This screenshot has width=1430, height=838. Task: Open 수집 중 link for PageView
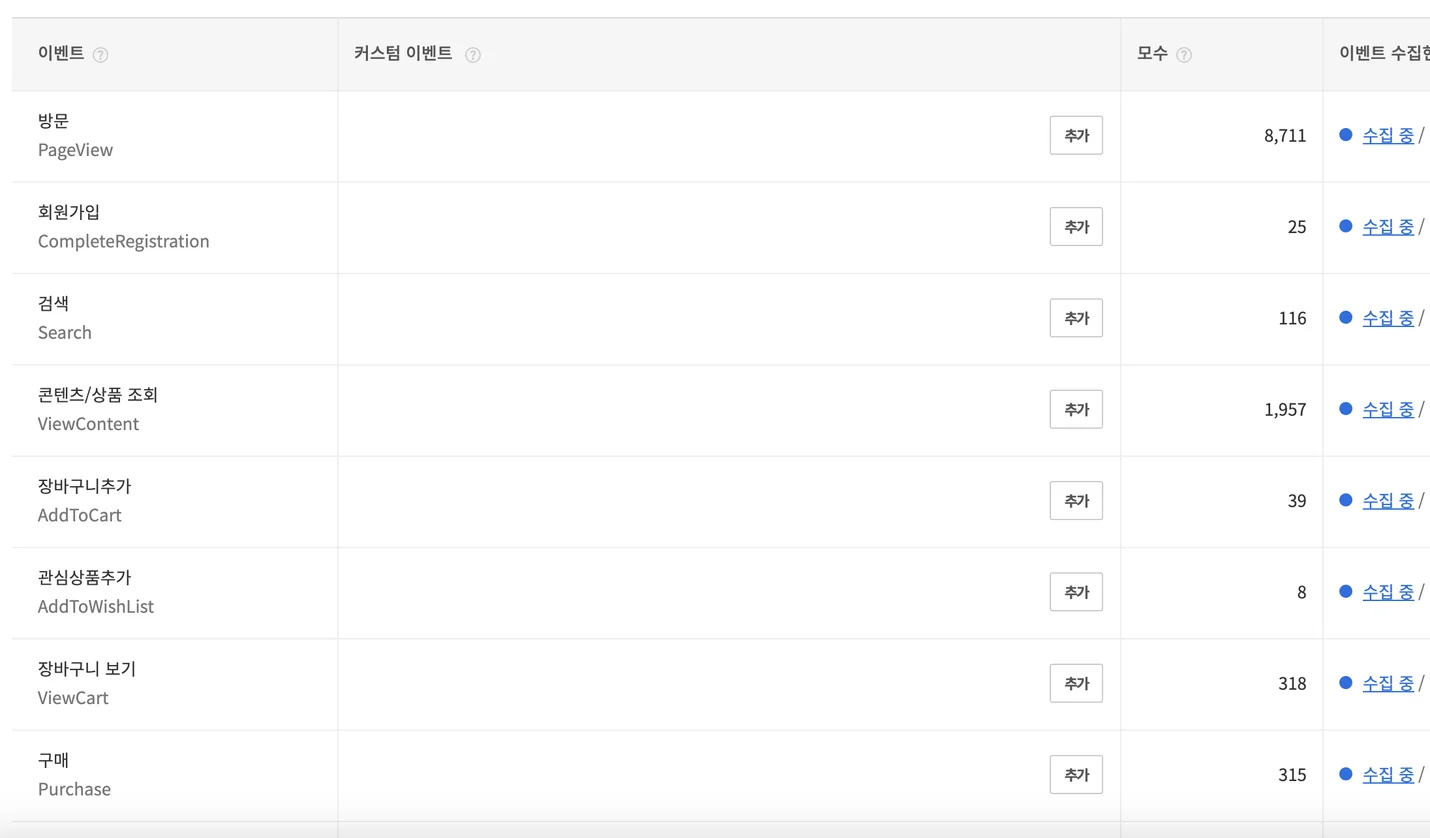1388,135
